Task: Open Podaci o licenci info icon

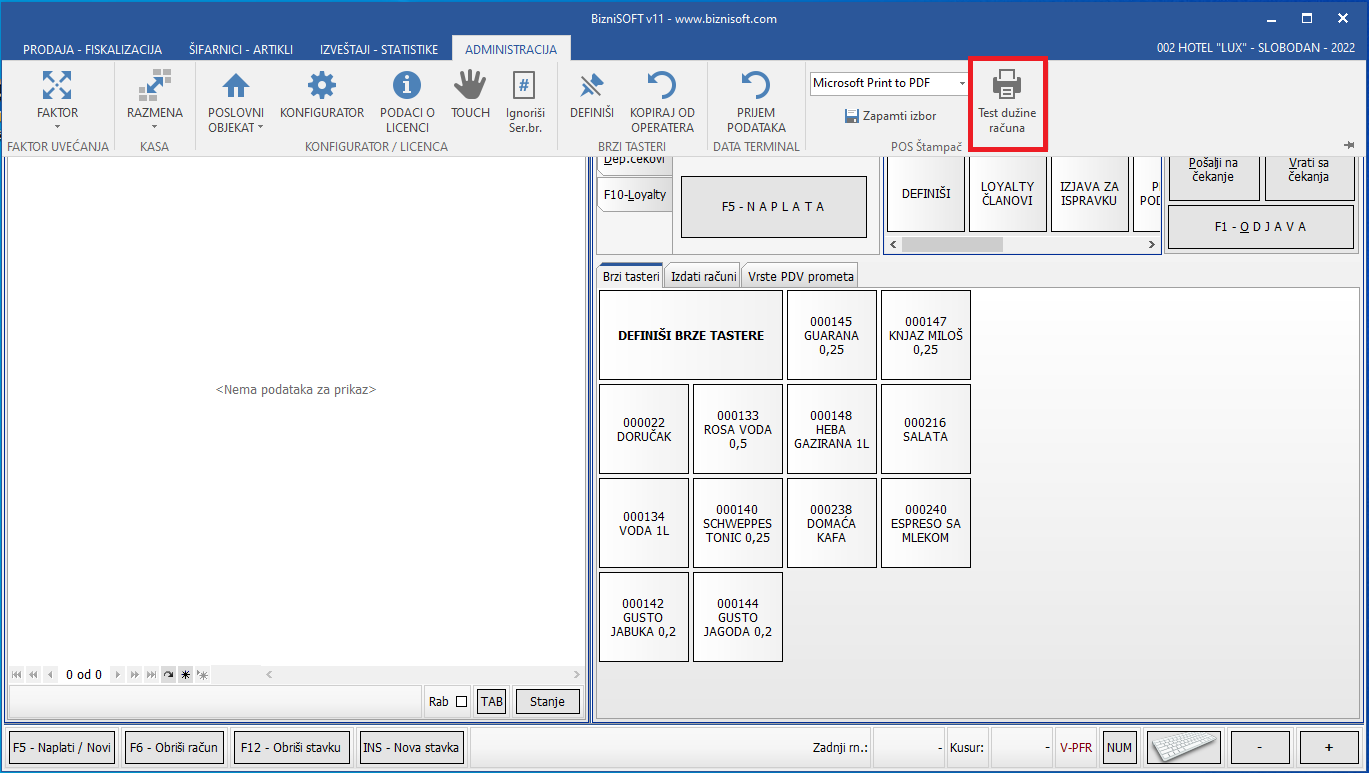Action: point(407,85)
